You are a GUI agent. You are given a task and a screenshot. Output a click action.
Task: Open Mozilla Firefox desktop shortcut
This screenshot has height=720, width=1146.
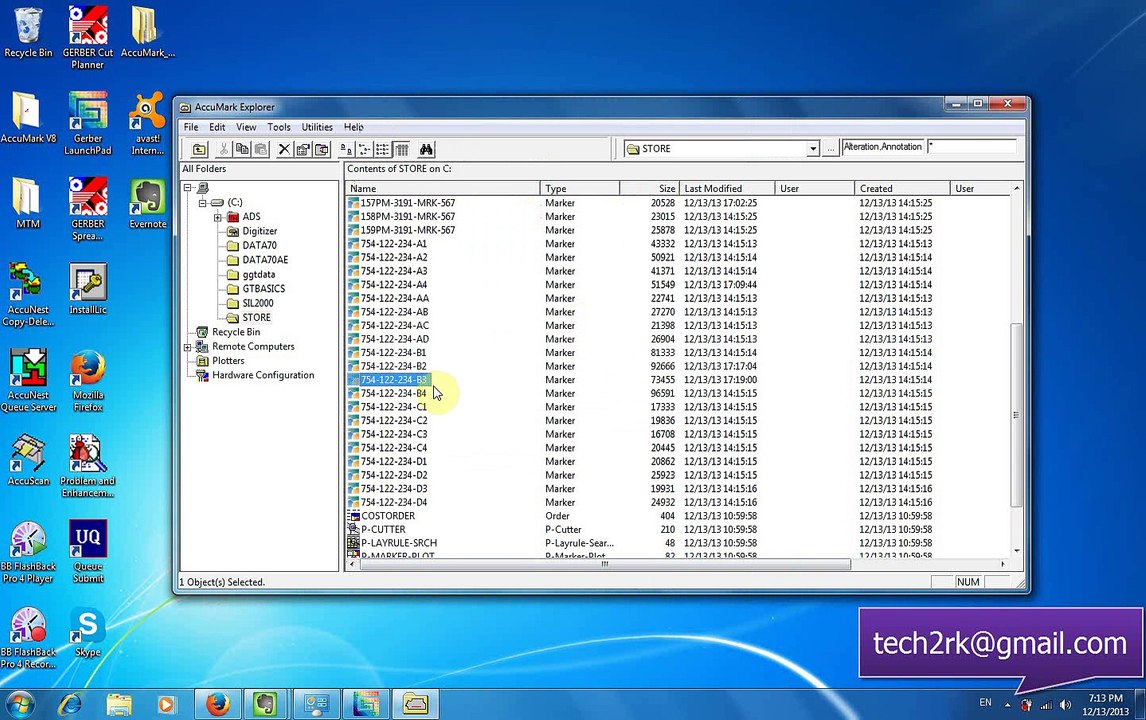pos(88,380)
